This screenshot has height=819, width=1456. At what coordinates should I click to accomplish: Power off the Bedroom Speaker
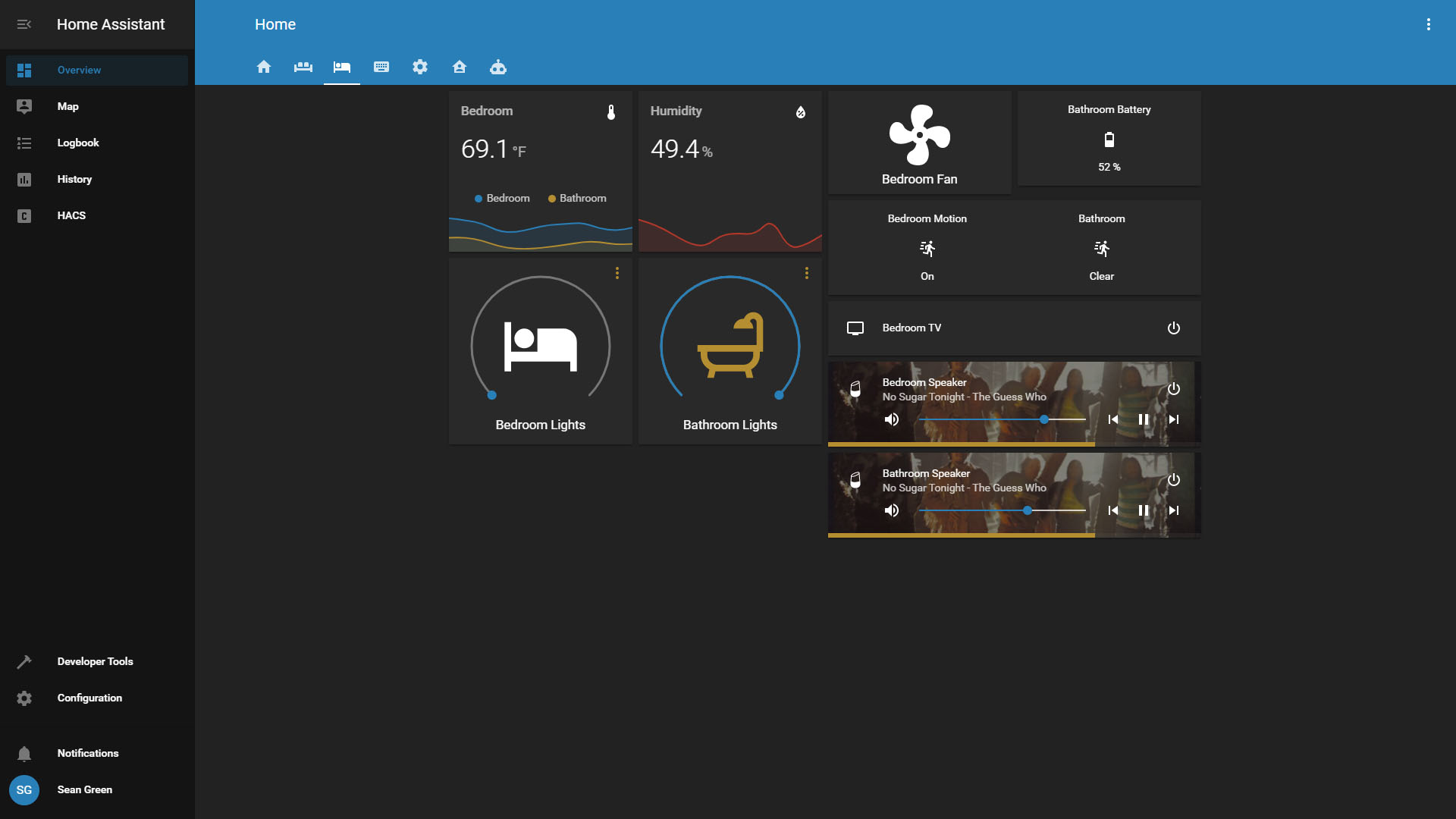pos(1174,389)
